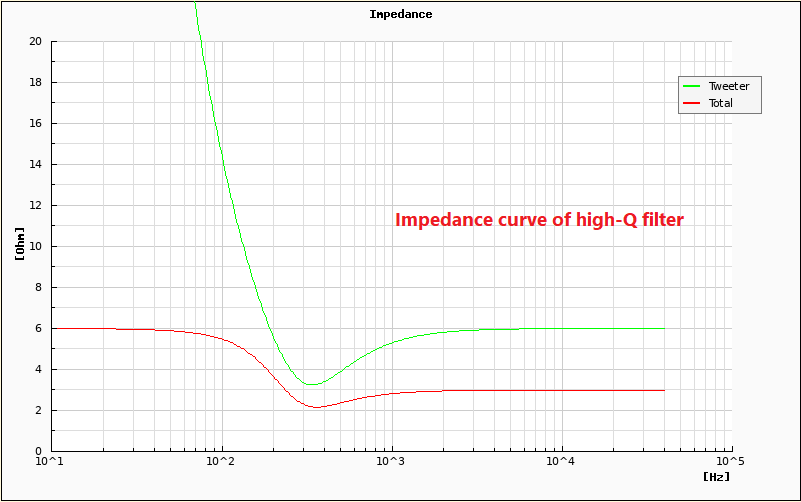Click the 8 y-axis tick label

[x=38, y=288]
